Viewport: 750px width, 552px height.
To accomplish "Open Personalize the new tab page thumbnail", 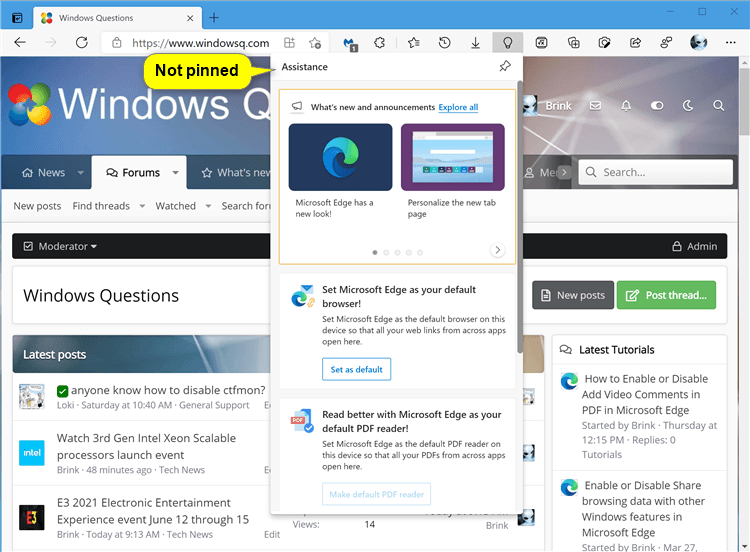I will click(x=452, y=157).
